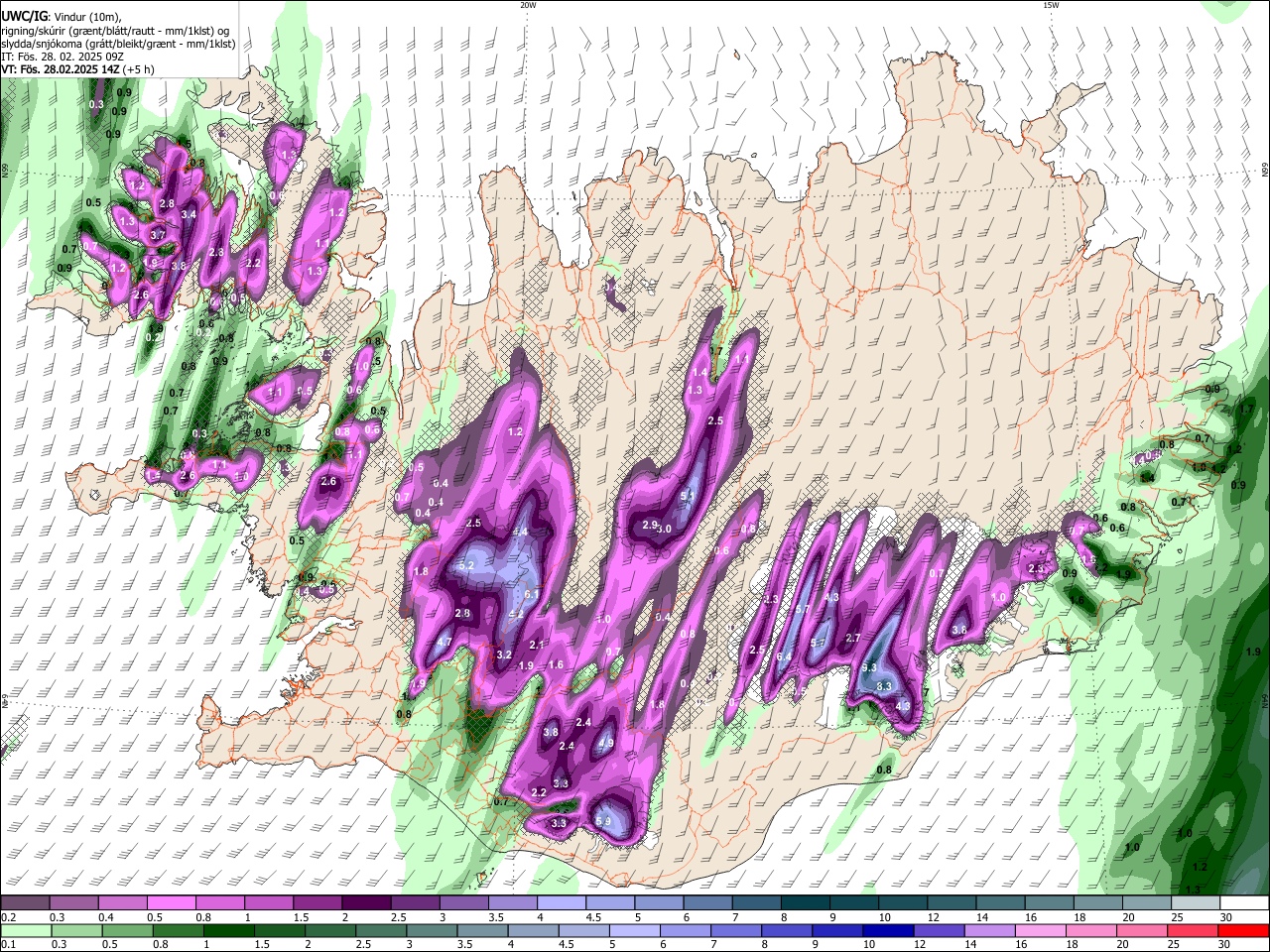The width and height of the screenshot is (1270, 952).
Task: Click the 'rigning/skúrir' legend description line
Action: pos(115,31)
